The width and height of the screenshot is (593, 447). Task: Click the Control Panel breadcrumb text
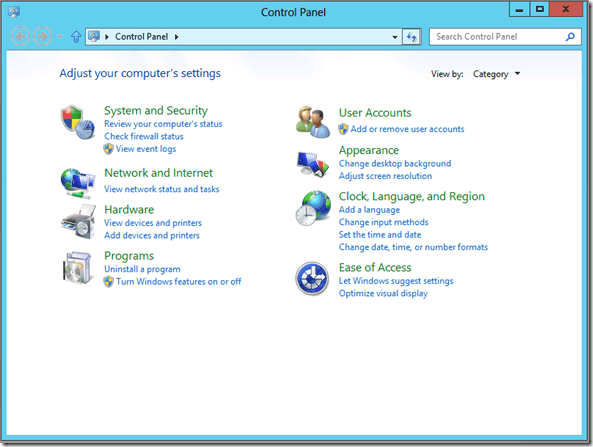point(141,37)
